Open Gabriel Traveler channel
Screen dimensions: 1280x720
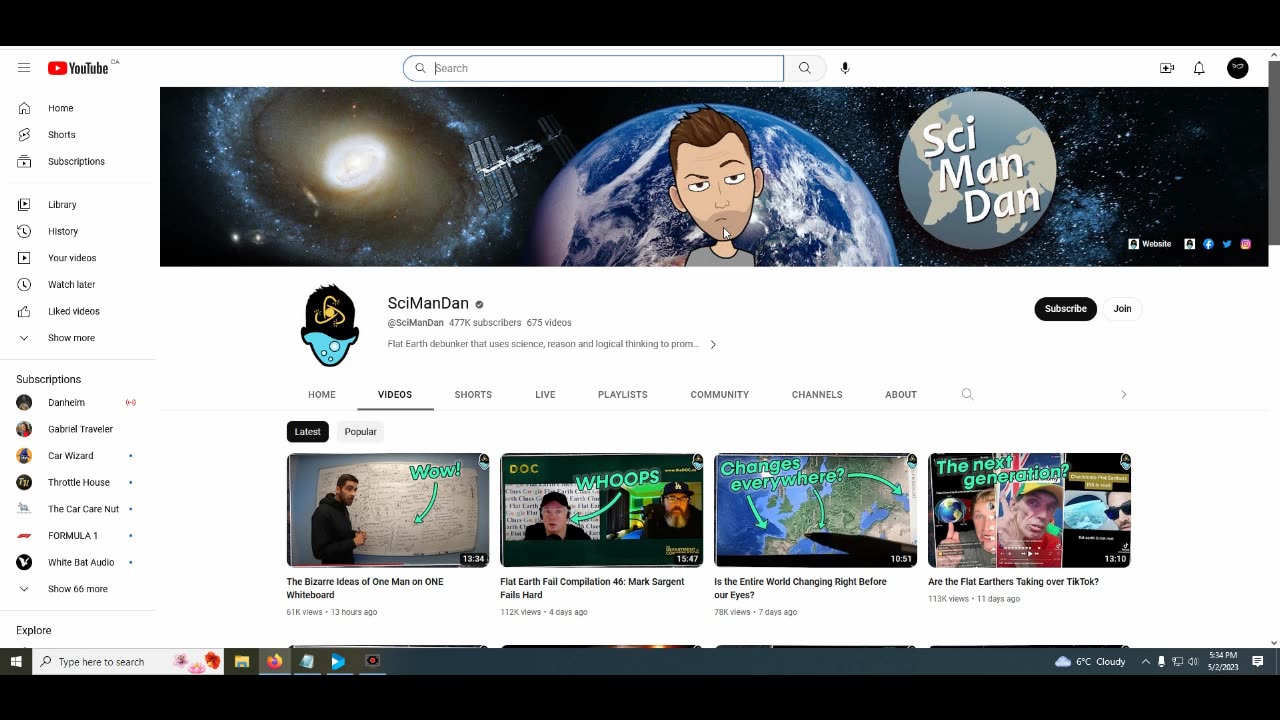pyautogui.click(x=80, y=429)
